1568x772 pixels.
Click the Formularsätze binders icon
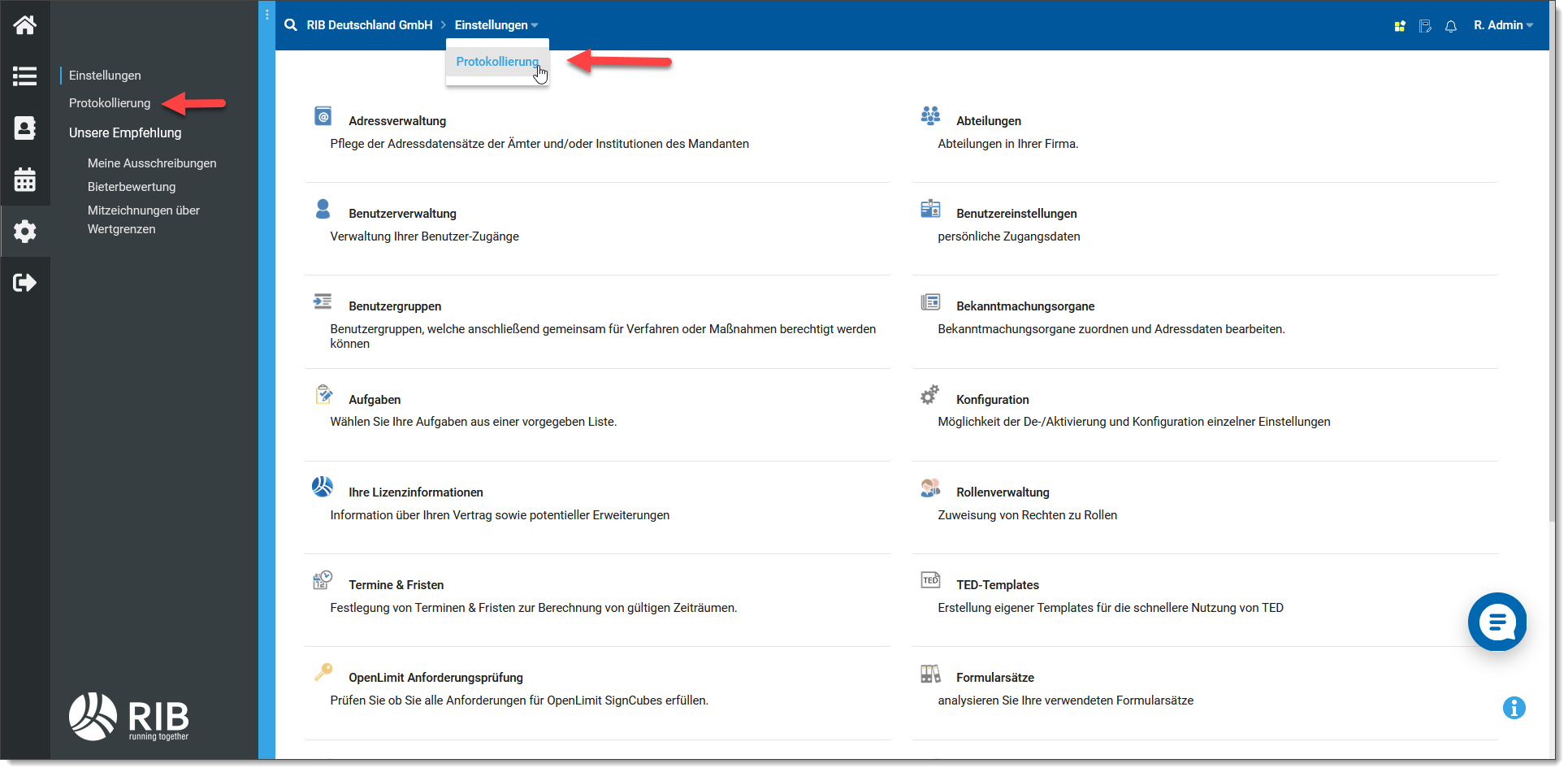(930, 674)
